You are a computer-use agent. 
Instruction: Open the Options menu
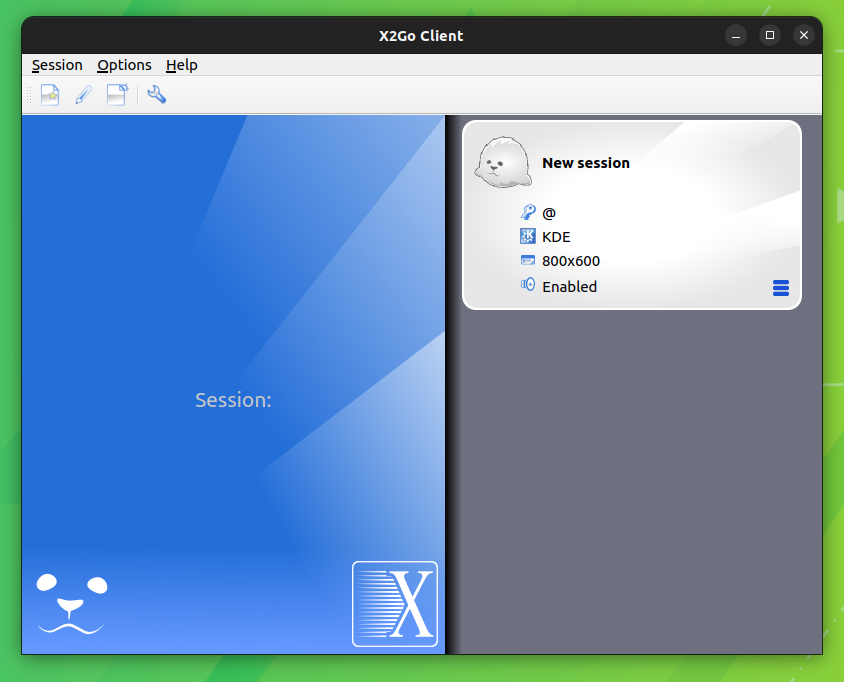124,65
